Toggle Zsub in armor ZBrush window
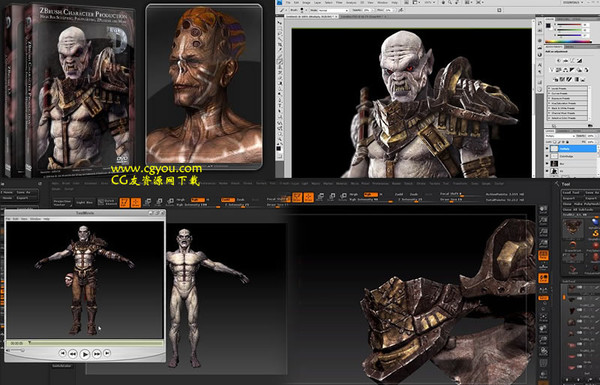600x385 pixels. click(x=414, y=194)
